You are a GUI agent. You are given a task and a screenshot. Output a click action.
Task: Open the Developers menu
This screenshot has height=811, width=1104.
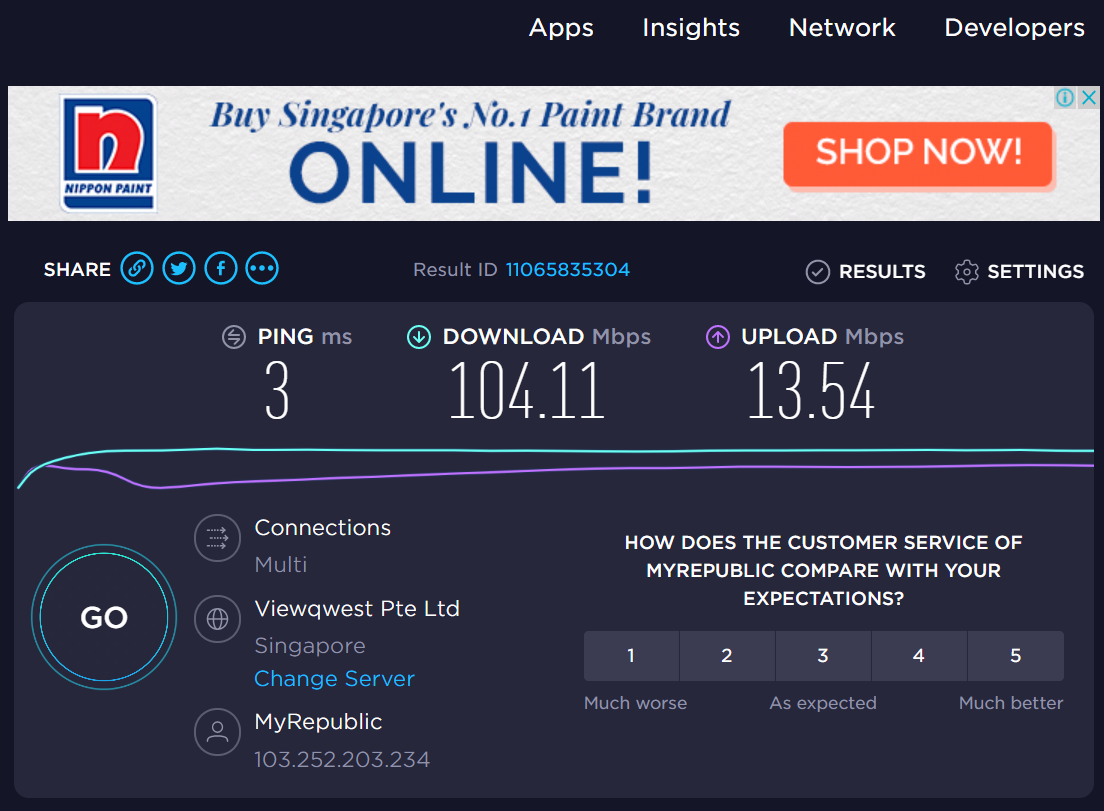coord(1015,28)
